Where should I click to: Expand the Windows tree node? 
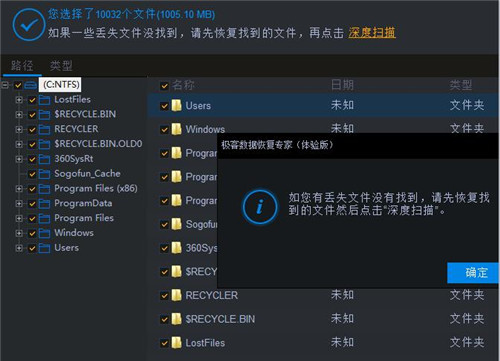click(x=19, y=233)
